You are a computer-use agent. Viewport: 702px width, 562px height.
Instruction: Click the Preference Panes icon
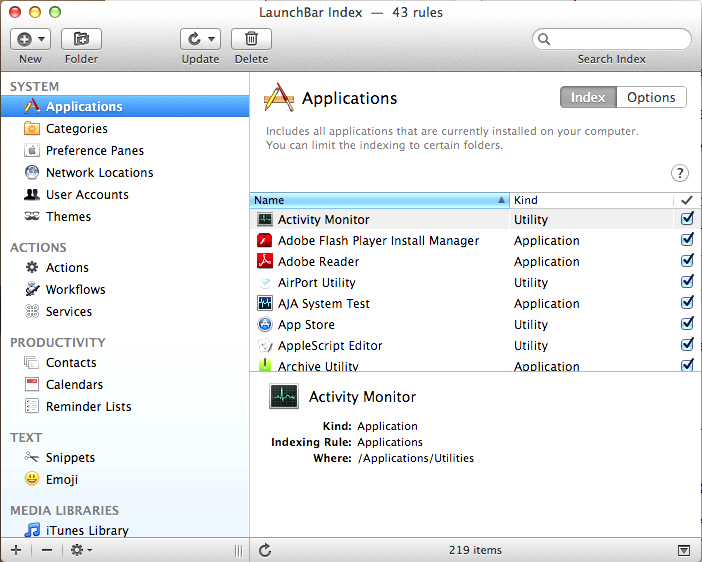[32, 150]
